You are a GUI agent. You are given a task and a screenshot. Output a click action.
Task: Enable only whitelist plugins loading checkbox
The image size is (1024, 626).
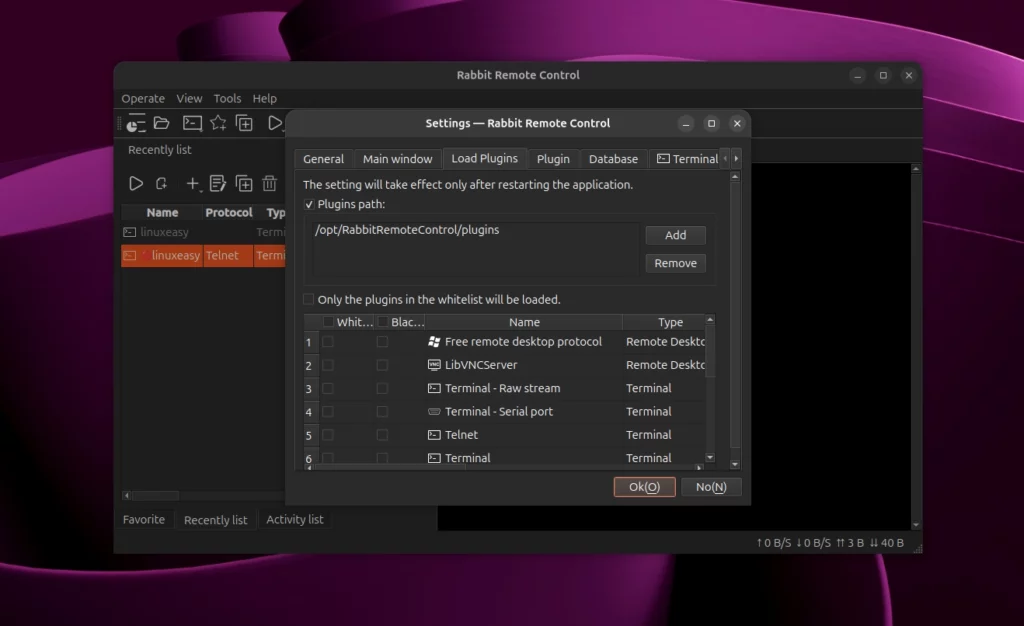309,299
